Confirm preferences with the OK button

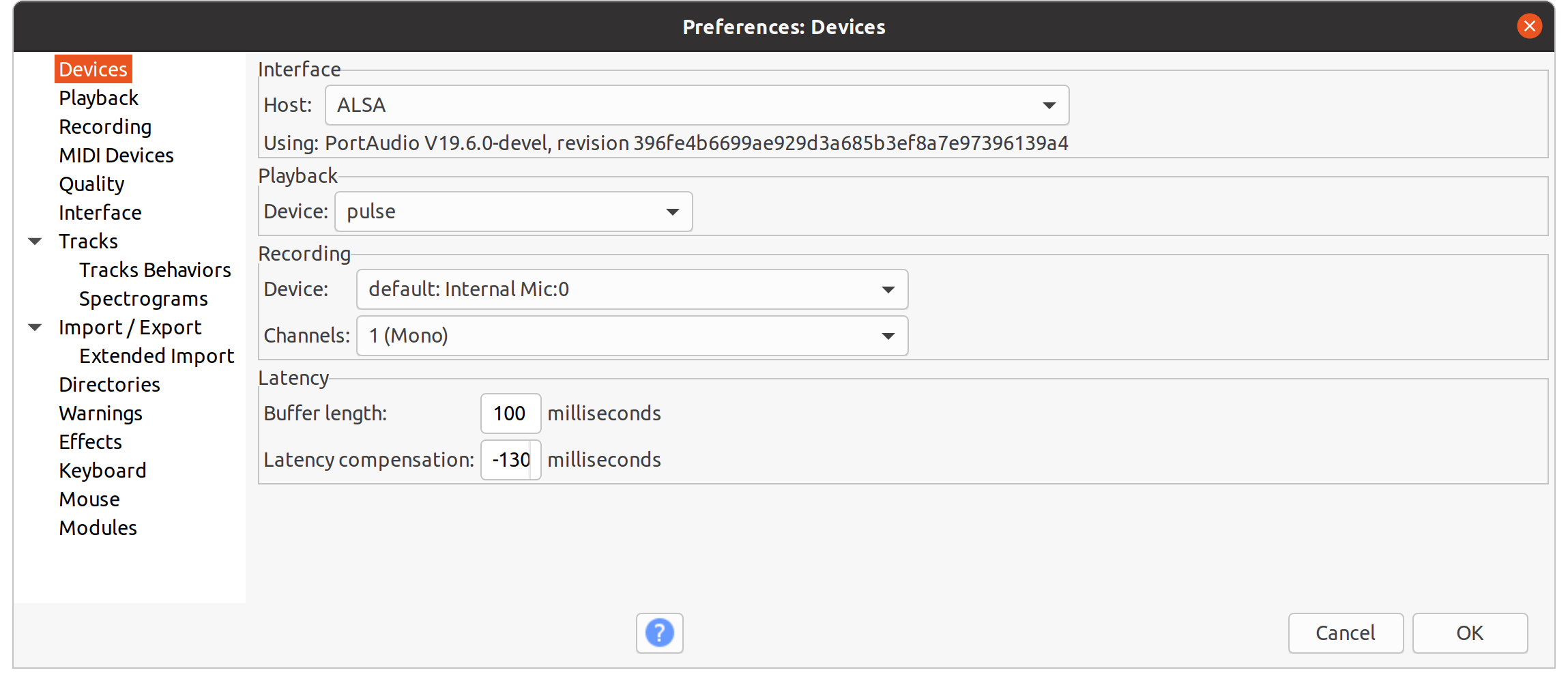[1469, 633]
